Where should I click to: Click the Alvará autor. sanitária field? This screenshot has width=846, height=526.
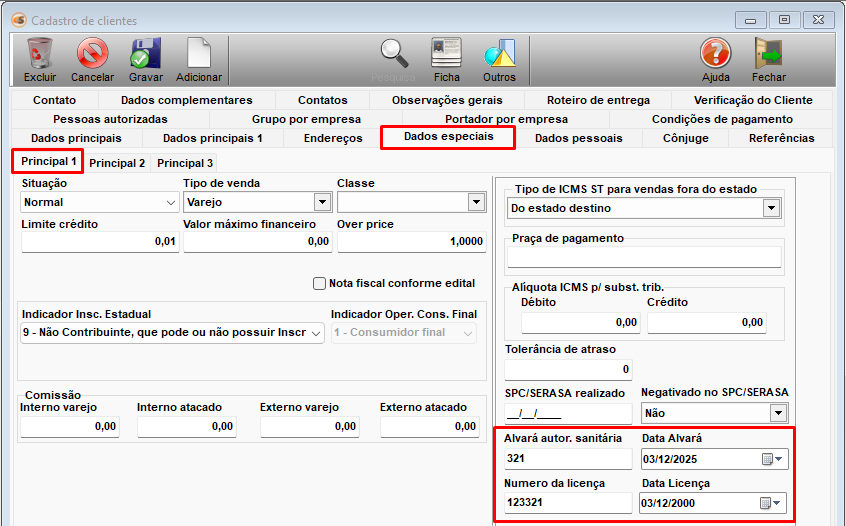(568, 459)
